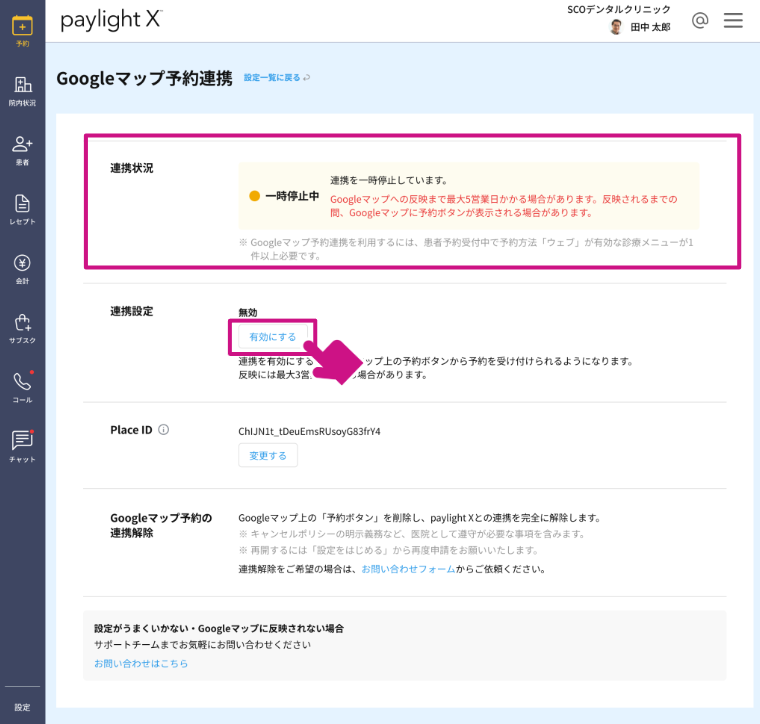Click the @ mention icon in header
Image resolution: width=760 pixels, height=724 pixels.
(x=700, y=20)
